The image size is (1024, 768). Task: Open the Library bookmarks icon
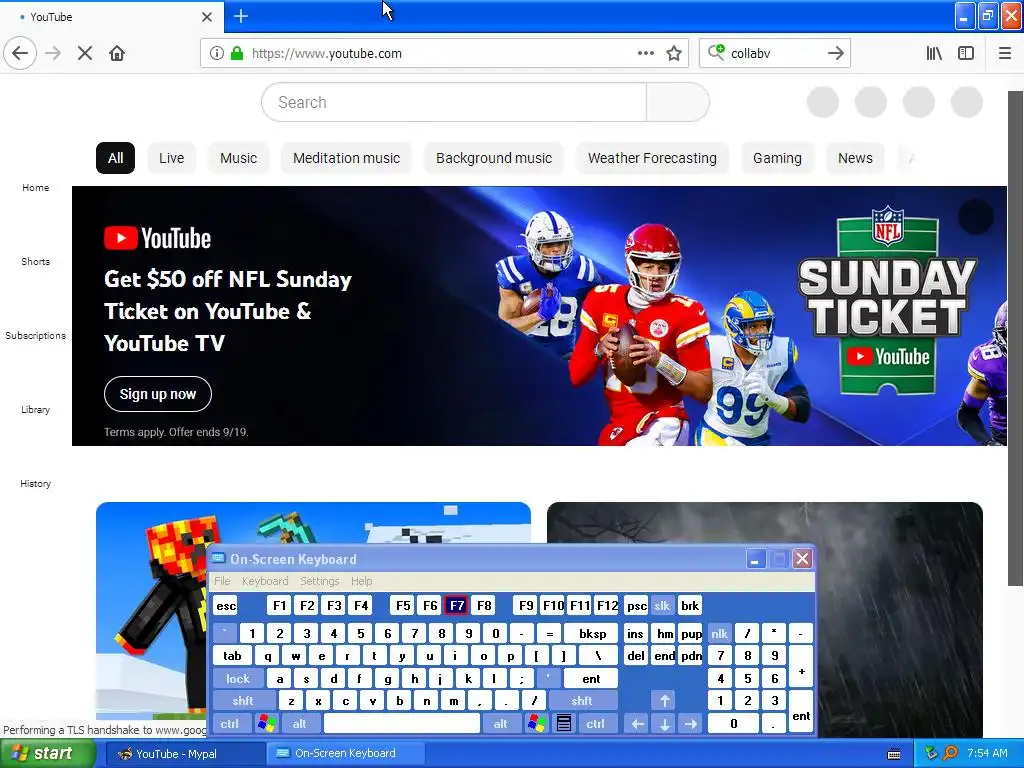click(934, 53)
